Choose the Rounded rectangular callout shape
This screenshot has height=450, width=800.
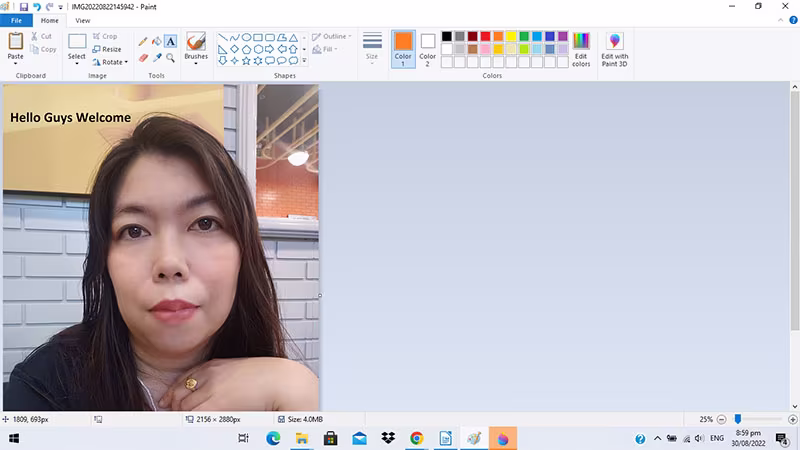coord(269,61)
